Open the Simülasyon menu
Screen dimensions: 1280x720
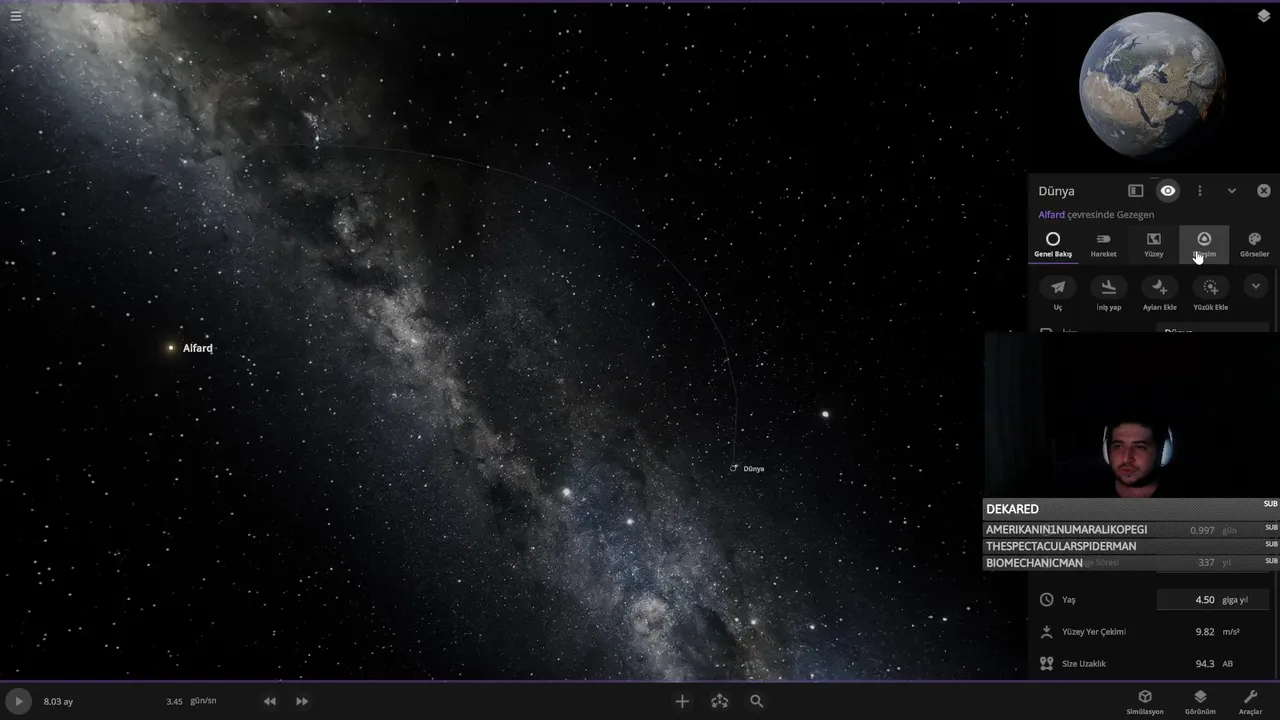[x=1145, y=702]
